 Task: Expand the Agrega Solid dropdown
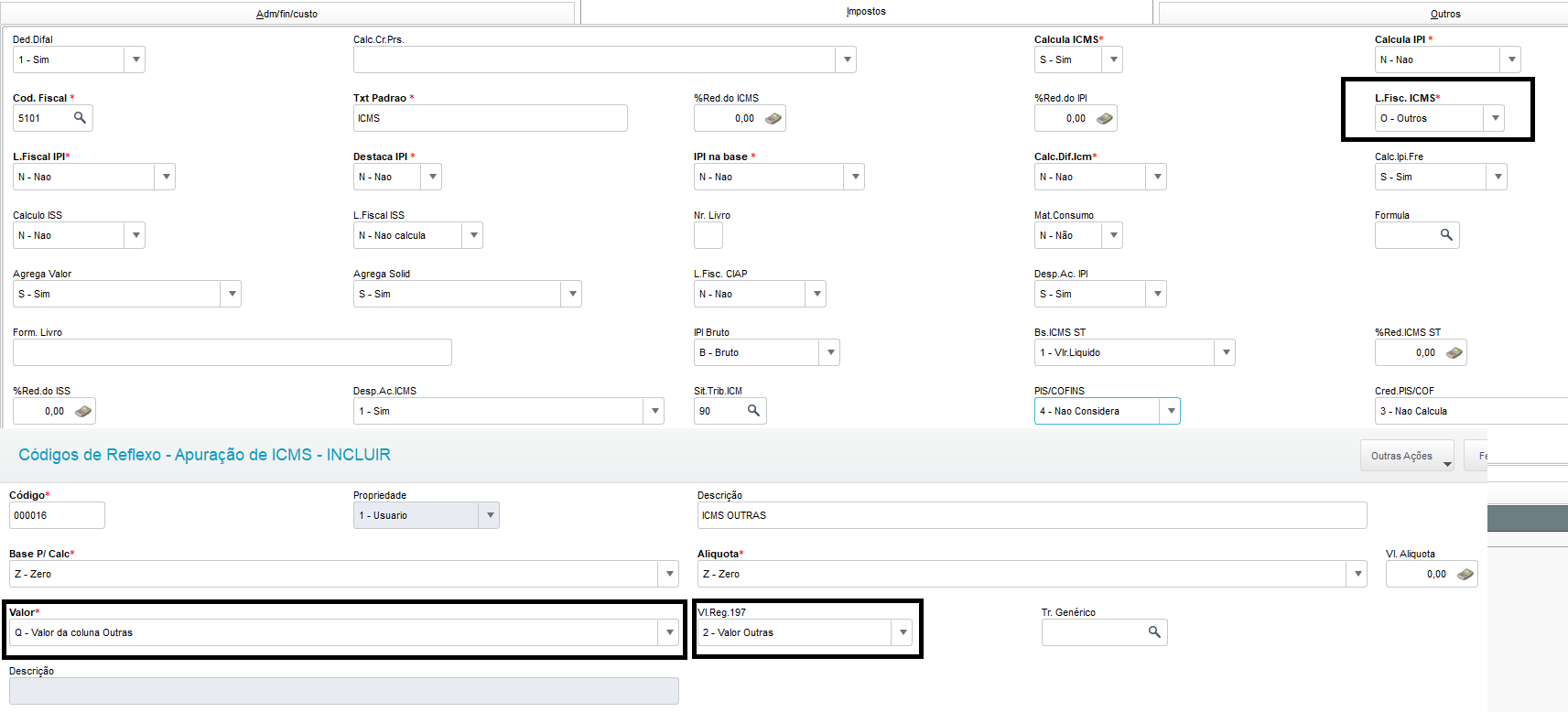pyautogui.click(x=572, y=294)
